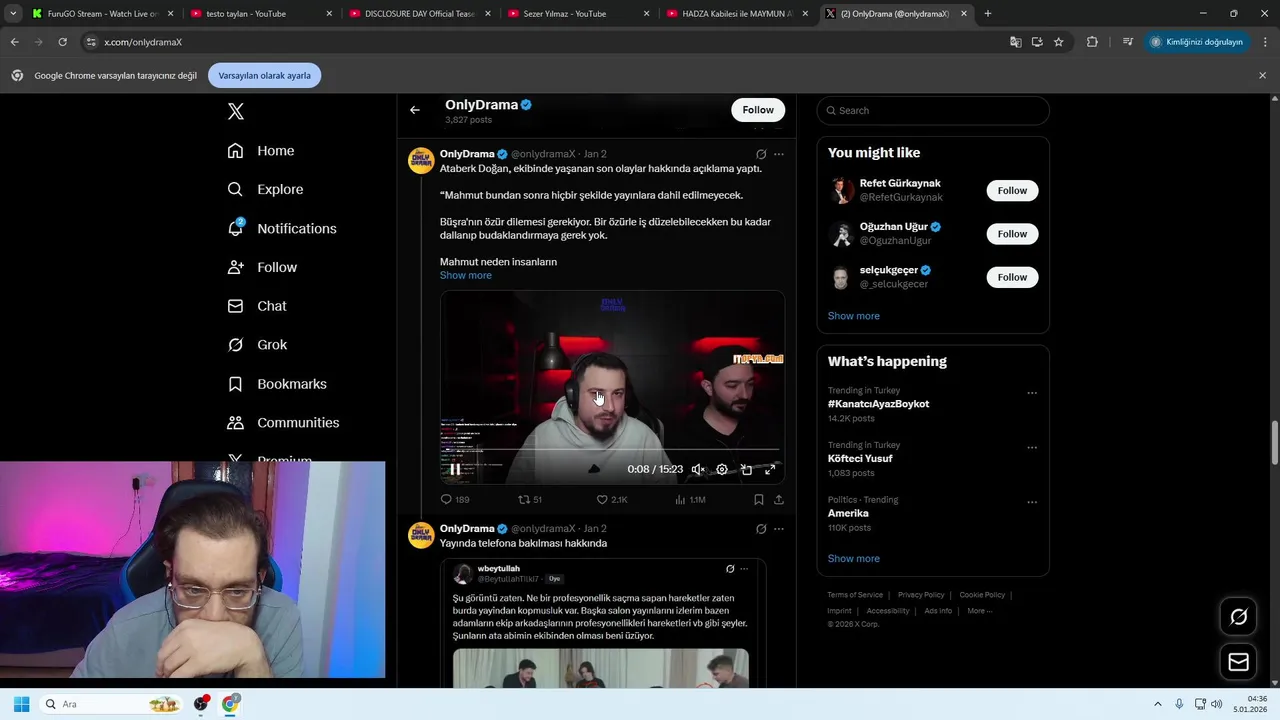Show more under You might like
Screen dimensions: 1280x720
853,316
